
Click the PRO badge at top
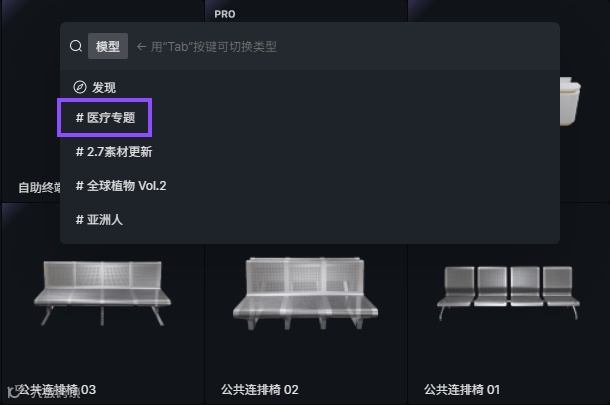pos(225,14)
